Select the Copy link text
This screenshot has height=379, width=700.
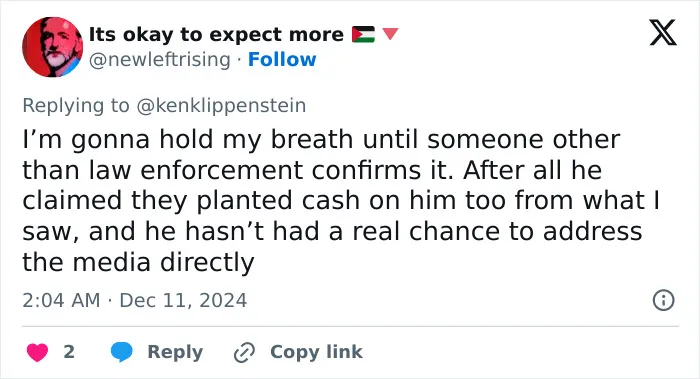click(x=316, y=352)
